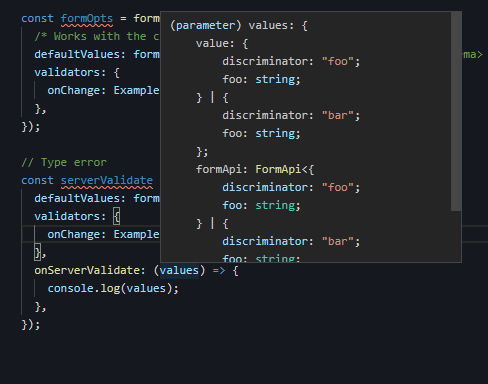Screen dimensions: 488x384
Task: Click the console.log(values) statement
Action: [113, 288]
